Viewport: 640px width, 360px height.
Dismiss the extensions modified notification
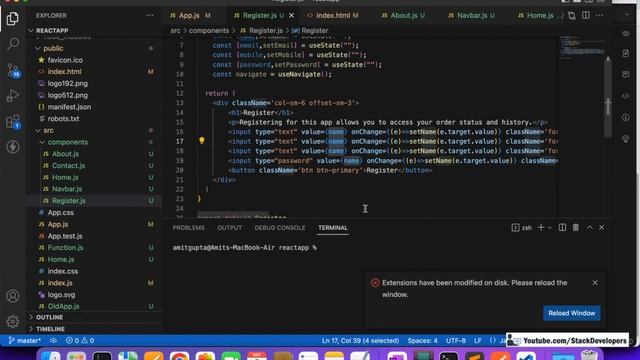pyautogui.click(x=595, y=282)
